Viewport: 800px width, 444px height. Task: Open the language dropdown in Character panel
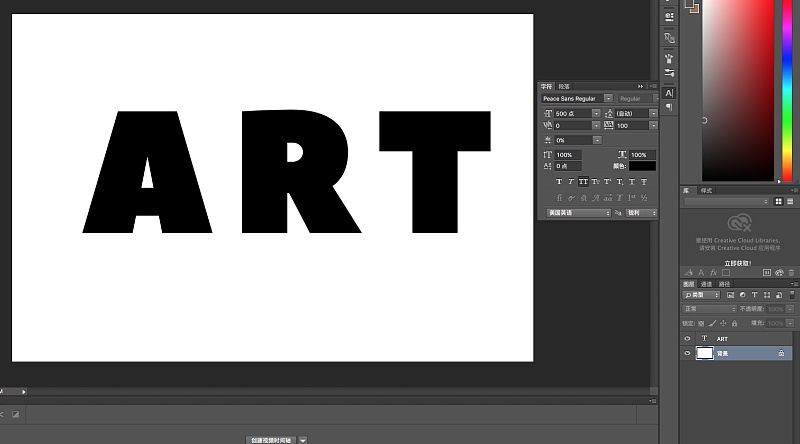pos(579,213)
